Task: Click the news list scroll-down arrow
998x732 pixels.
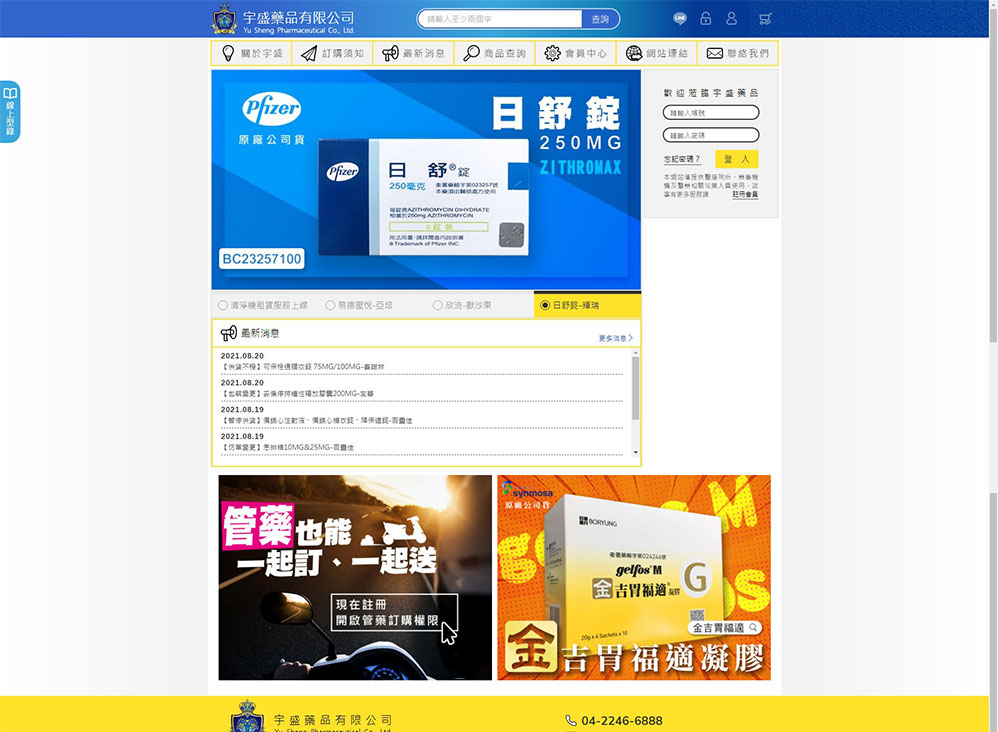Action: pyautogui.click(x=635, y=453)
